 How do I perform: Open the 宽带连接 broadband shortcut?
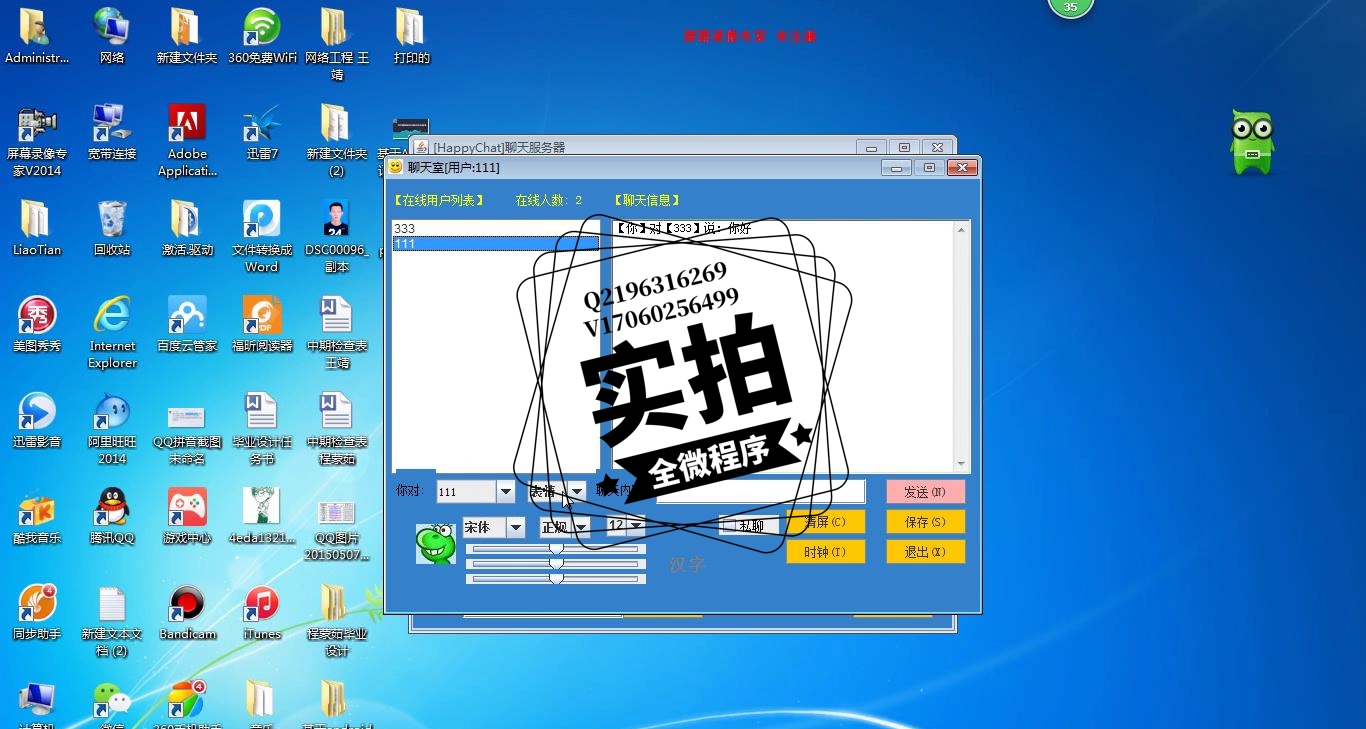112,132
